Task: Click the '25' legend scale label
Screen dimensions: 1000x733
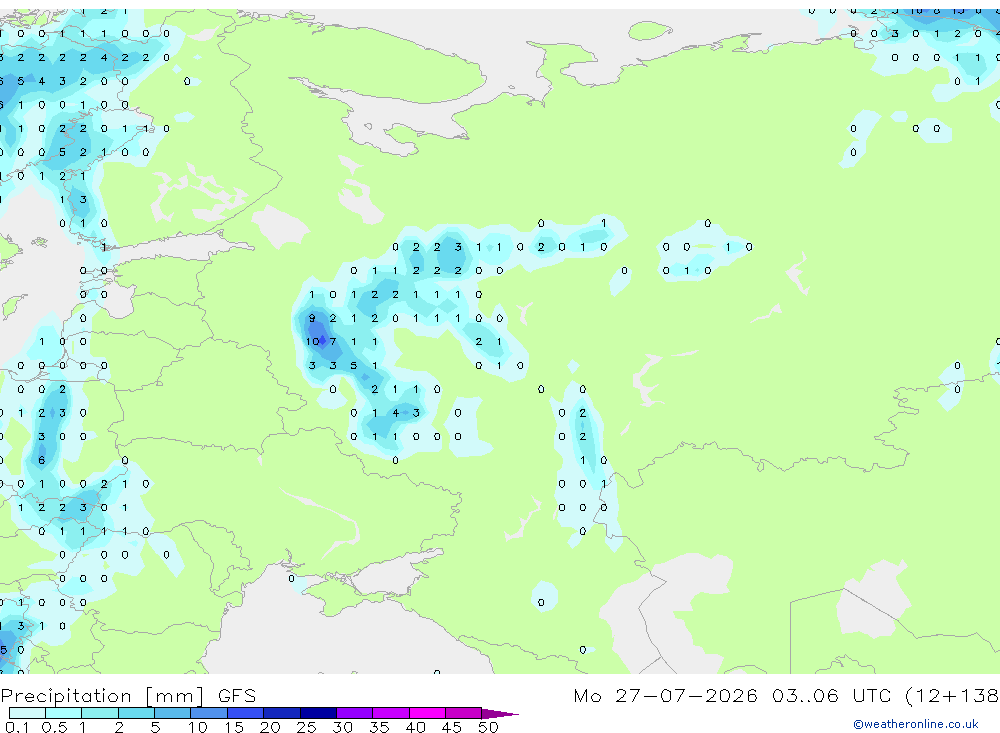Action: point(306,727)
